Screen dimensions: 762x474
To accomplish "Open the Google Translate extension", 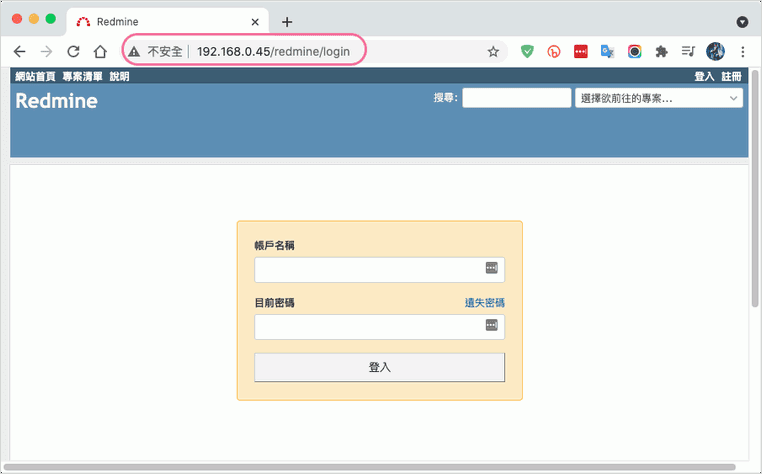I will 607,52.
